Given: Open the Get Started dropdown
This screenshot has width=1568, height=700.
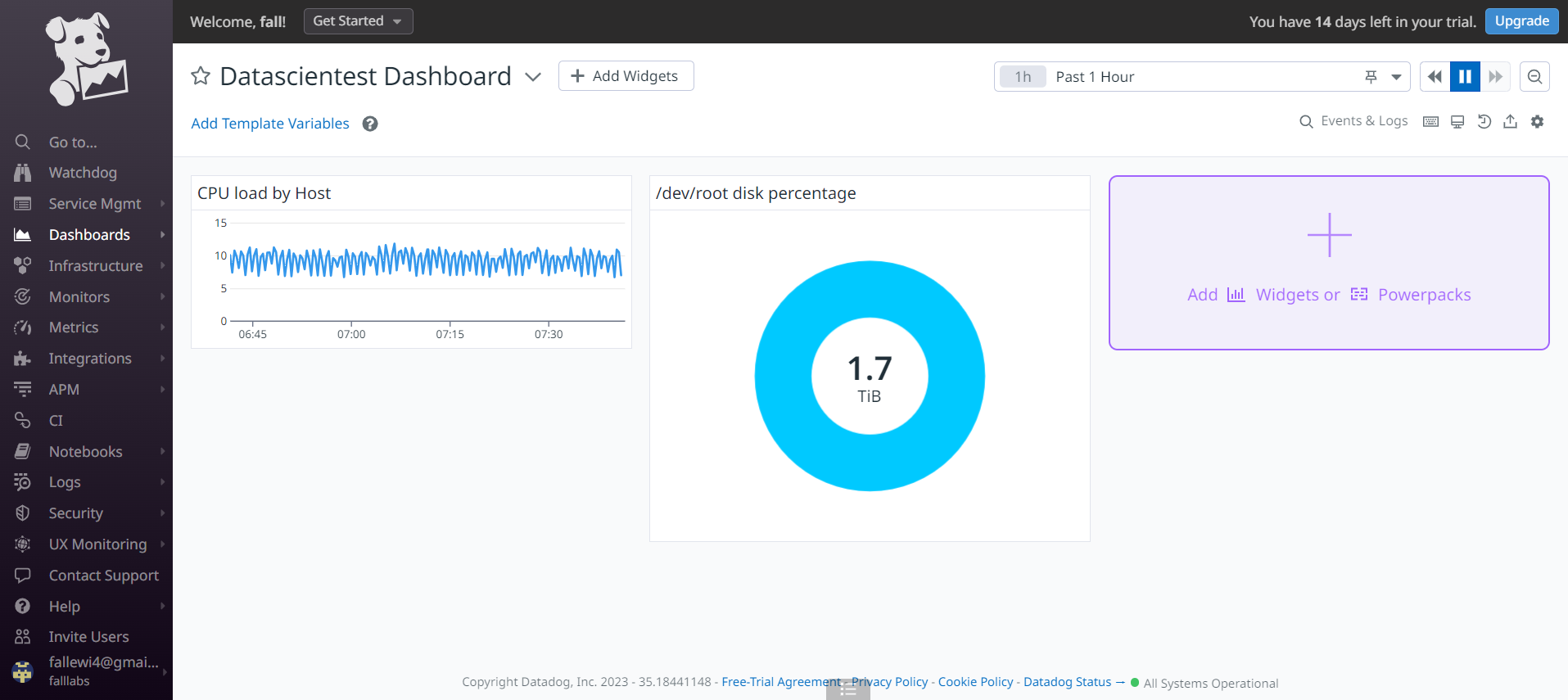Looking at the screenshot, I should point(358,21).
